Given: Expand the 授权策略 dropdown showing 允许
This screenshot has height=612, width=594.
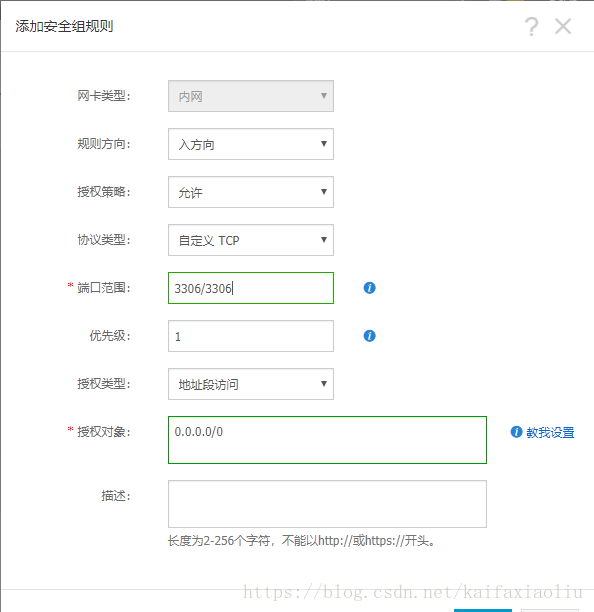Looking at the screenshot, I should (x=251, y=192).
